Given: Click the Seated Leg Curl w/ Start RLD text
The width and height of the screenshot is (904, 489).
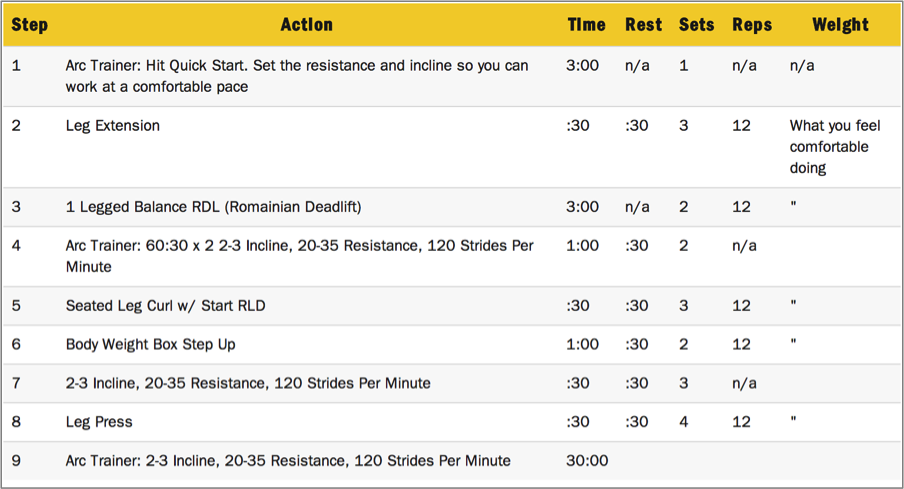Looking at the screenshot, I should click(165, 306).
